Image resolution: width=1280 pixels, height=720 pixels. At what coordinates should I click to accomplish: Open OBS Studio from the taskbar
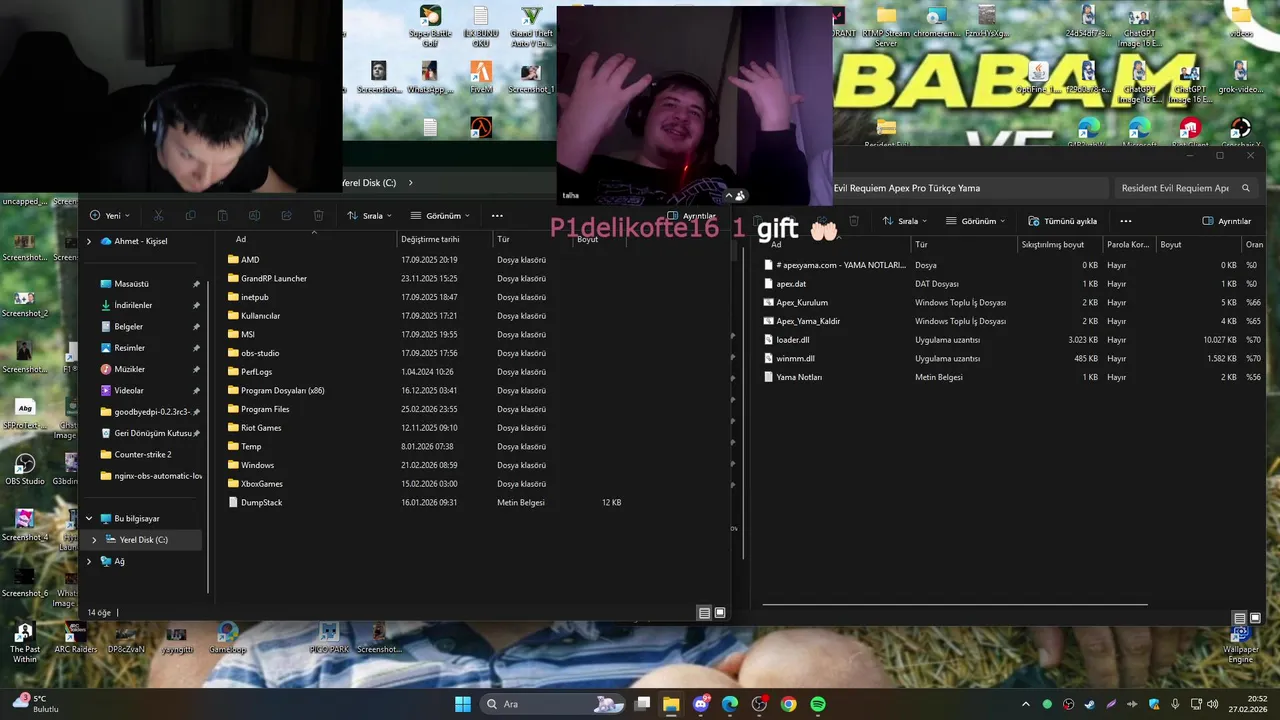tap(759, 704)
